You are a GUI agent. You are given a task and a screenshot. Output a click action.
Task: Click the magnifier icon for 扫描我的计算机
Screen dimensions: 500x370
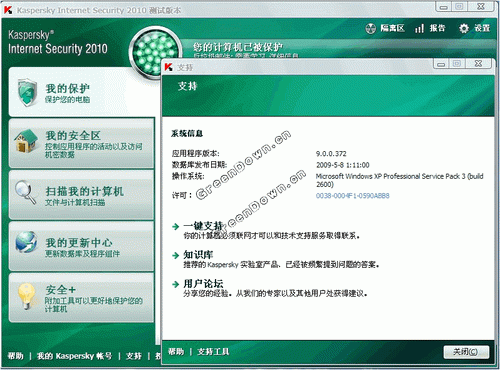coord(26,192)
